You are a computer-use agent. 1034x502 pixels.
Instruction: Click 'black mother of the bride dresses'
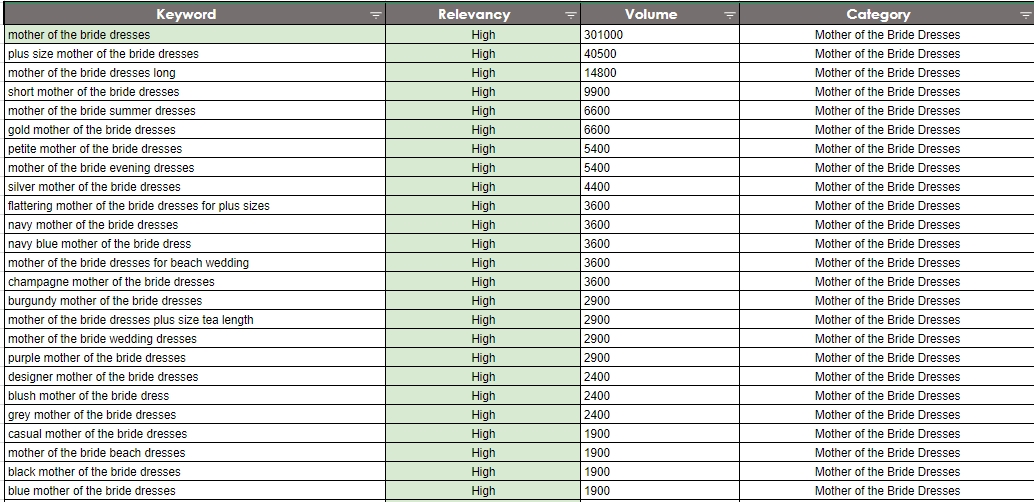(x=195, y=472)
